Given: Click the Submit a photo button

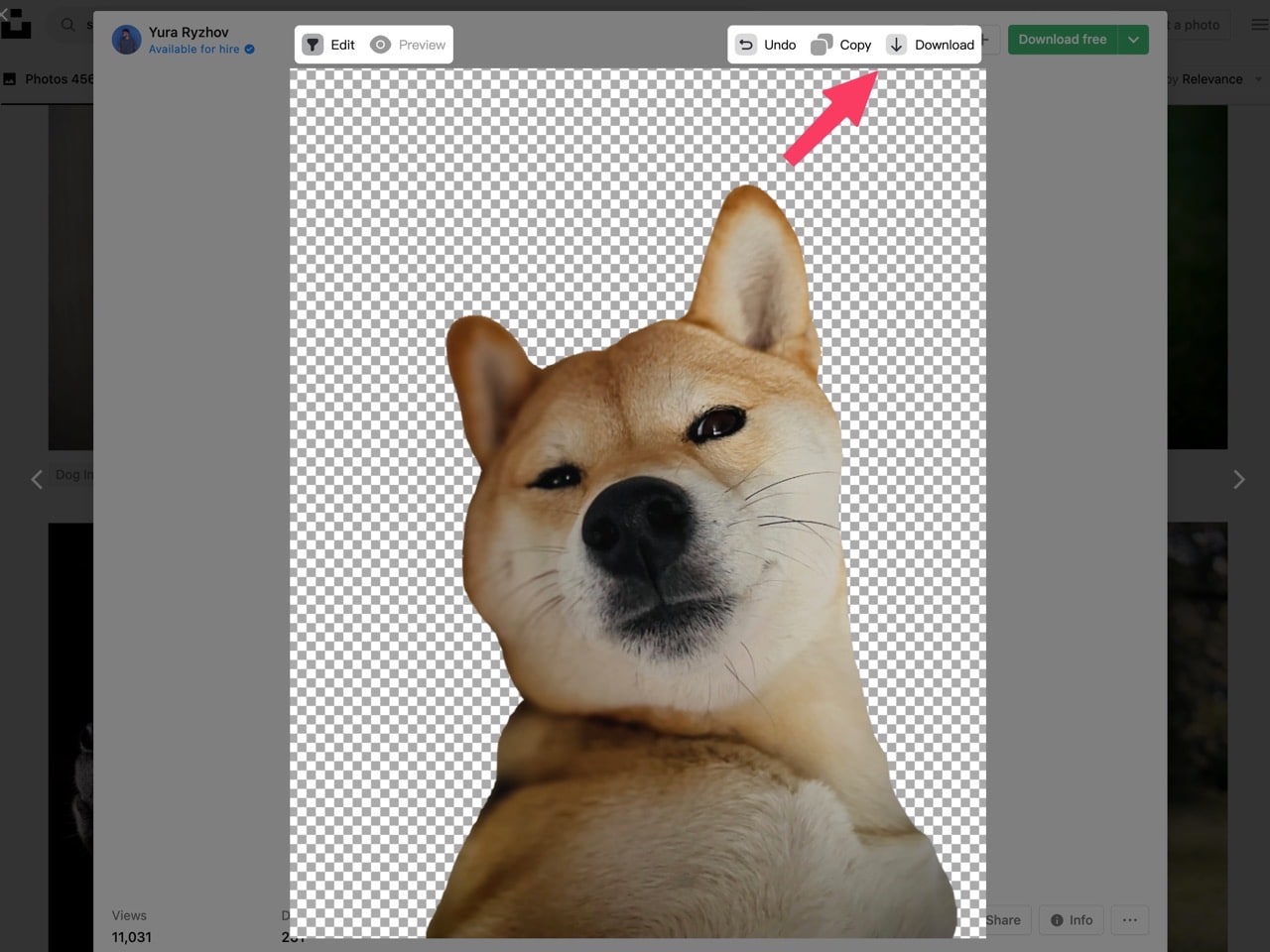Looking at the screenshot, I should tap(1197, 25).
